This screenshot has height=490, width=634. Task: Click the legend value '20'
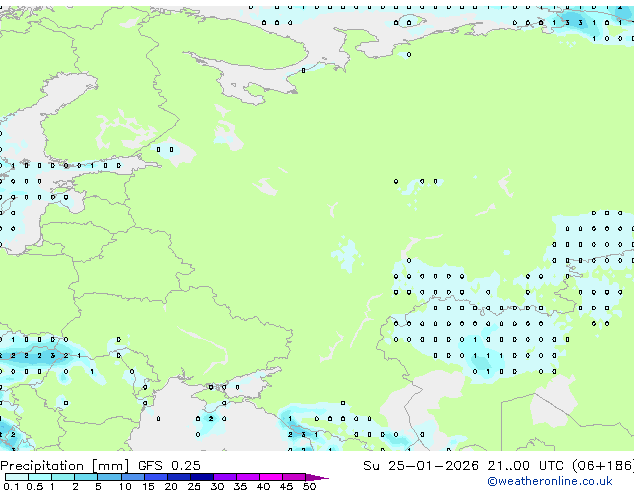pyautogui.click(x=171, y=486)
